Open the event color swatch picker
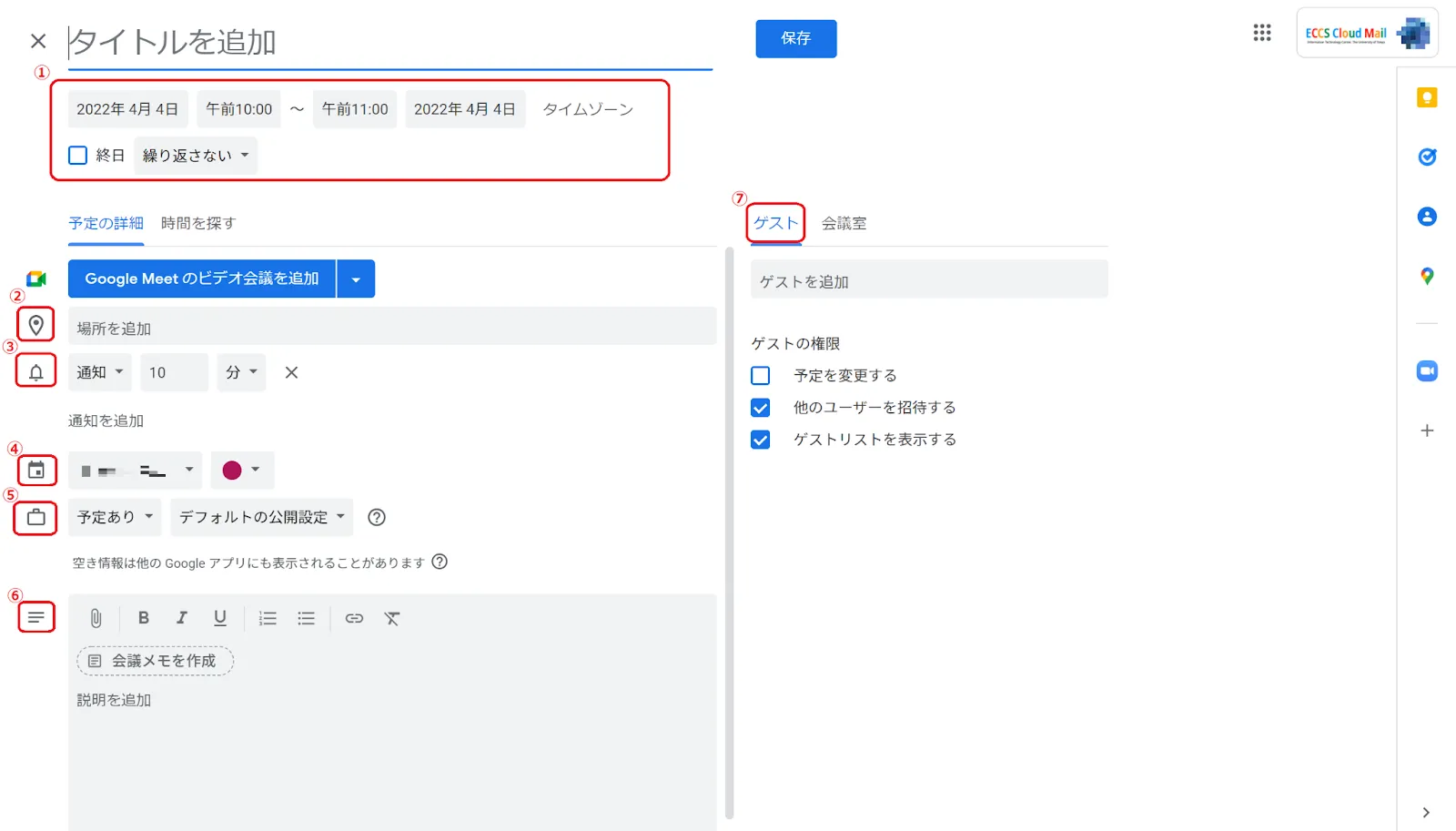 (241, 471)
